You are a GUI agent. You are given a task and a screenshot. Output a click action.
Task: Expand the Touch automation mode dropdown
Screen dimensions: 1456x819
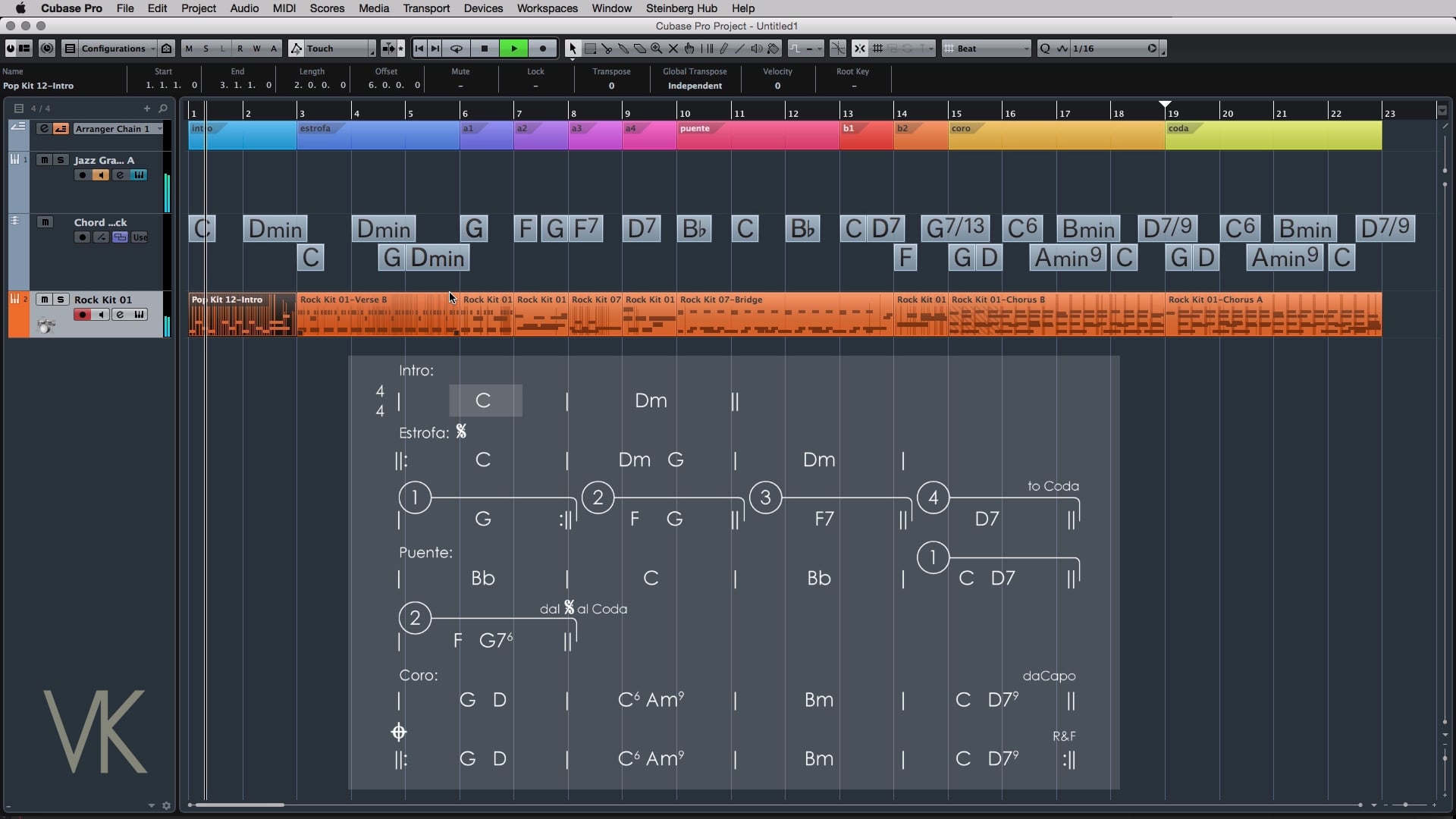click(x=372, y=49)
